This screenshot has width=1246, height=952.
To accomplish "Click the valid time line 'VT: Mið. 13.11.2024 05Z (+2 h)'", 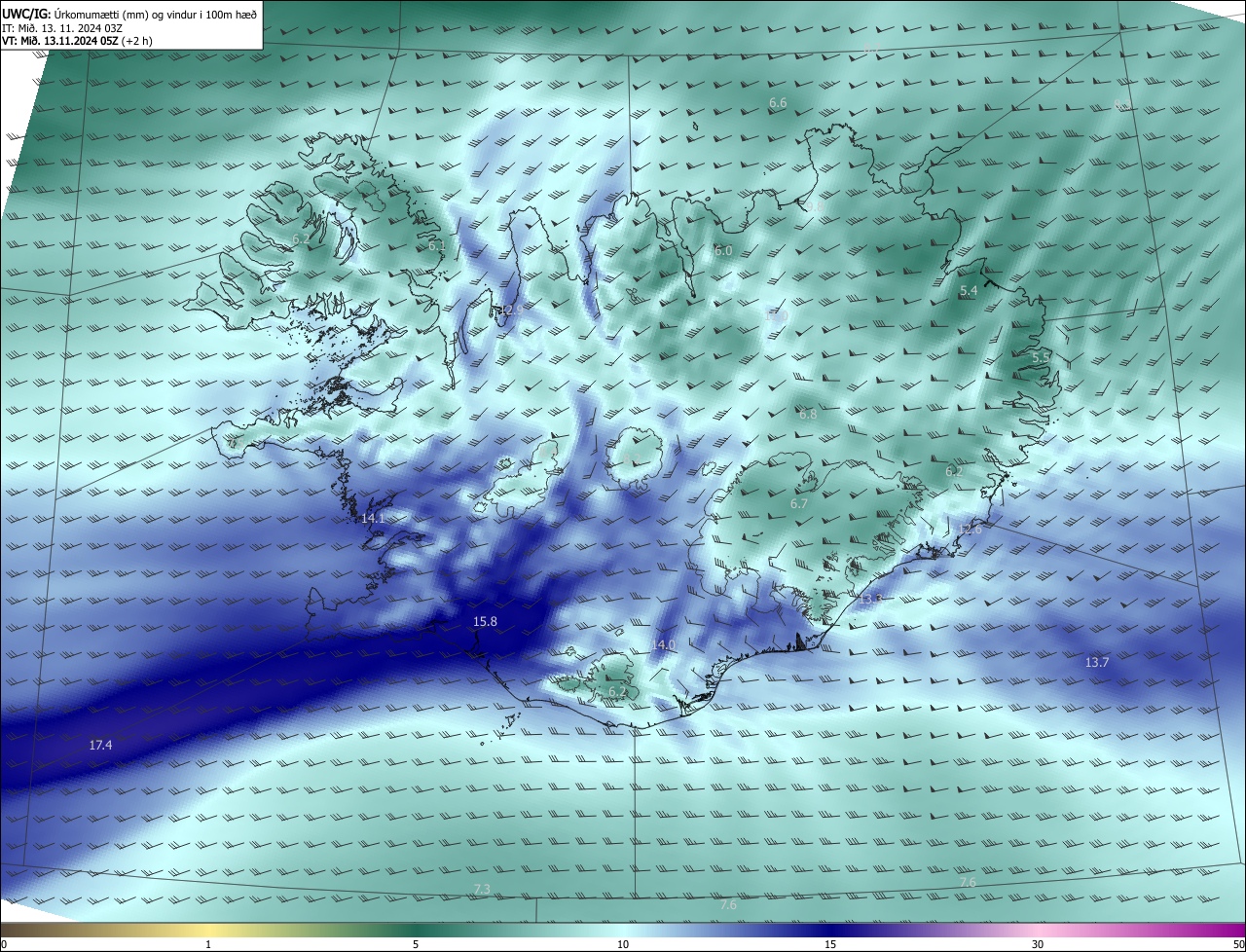I will click(78, 41).
